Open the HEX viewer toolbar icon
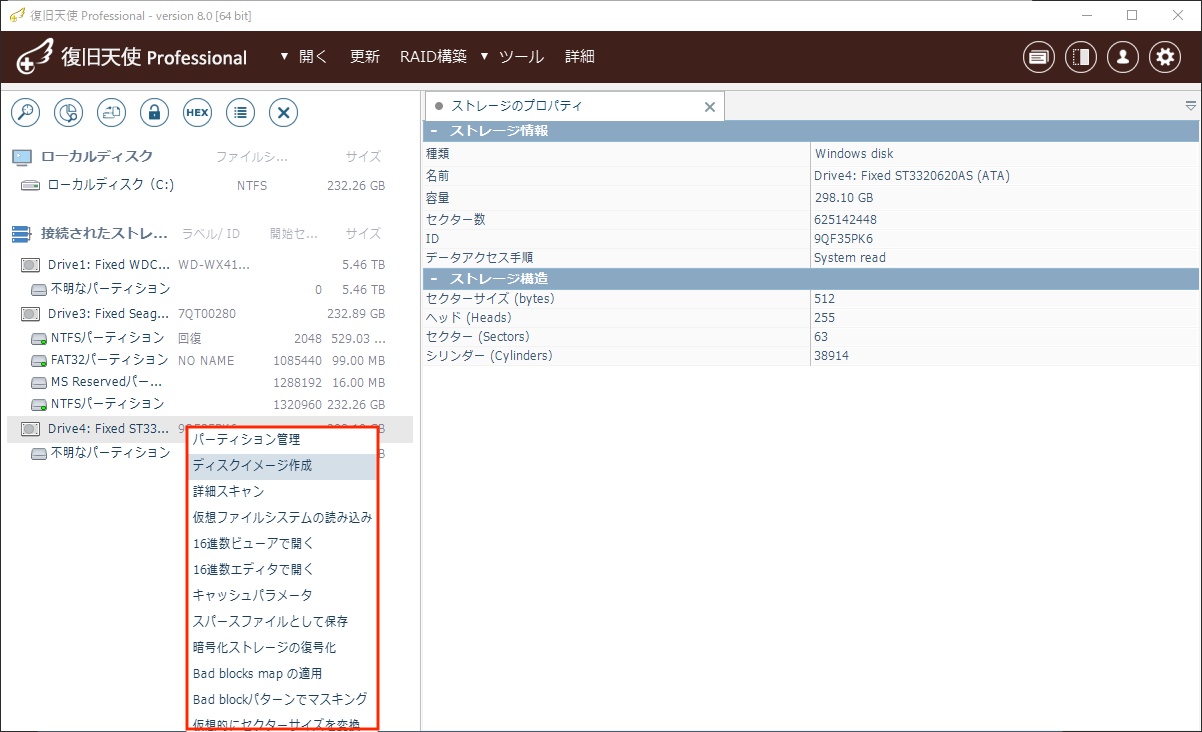 pos(197,112)
